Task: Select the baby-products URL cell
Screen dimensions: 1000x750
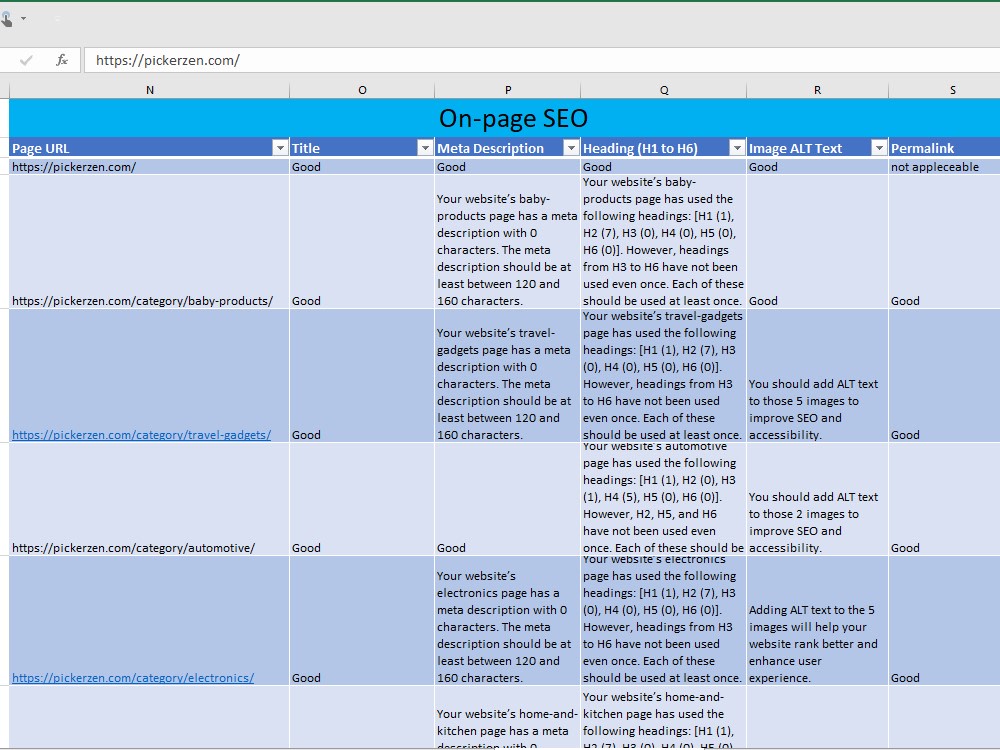Action: click(x=149, y=242)
